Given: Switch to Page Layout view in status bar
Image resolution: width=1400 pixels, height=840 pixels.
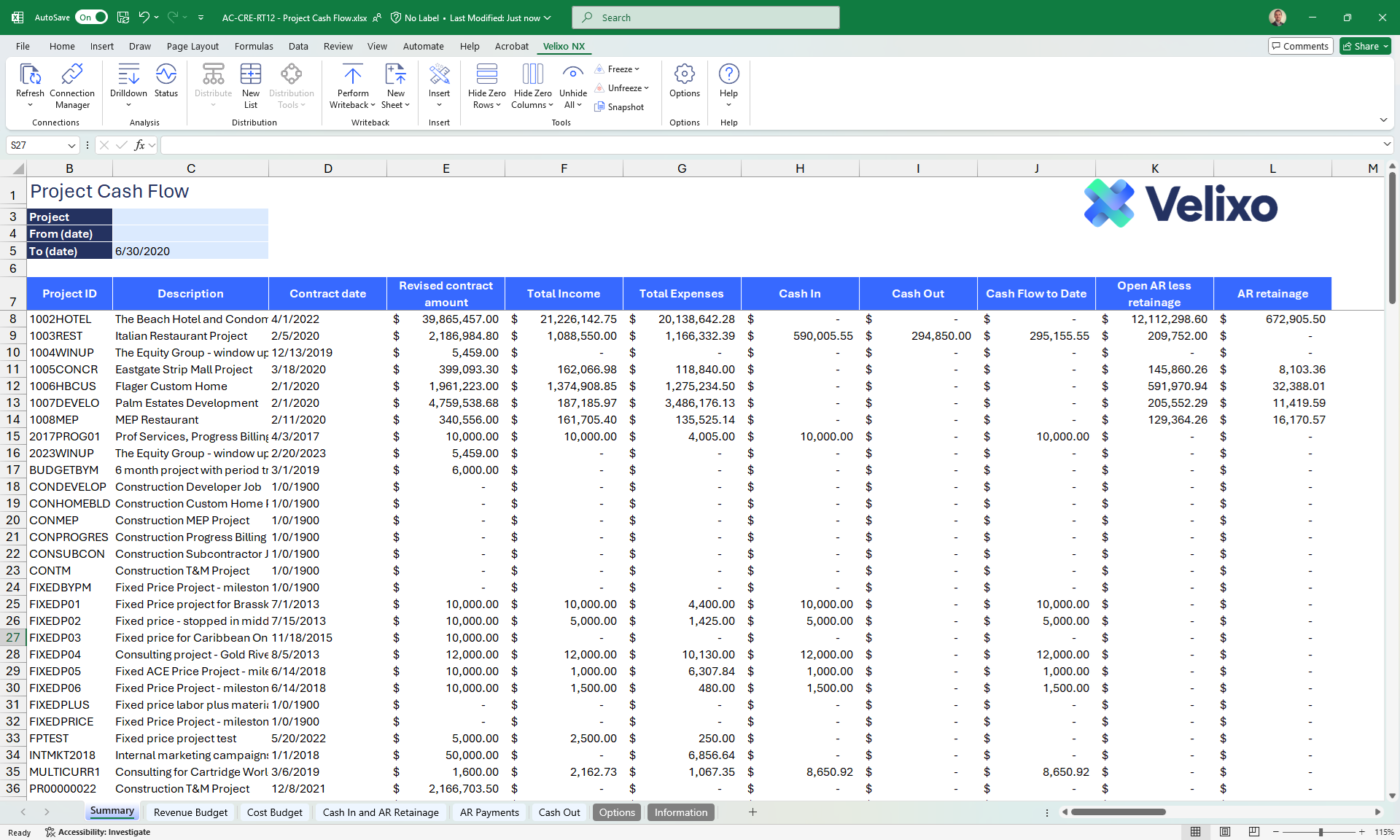Looking at the screenshot, I should coord(1225,832).
